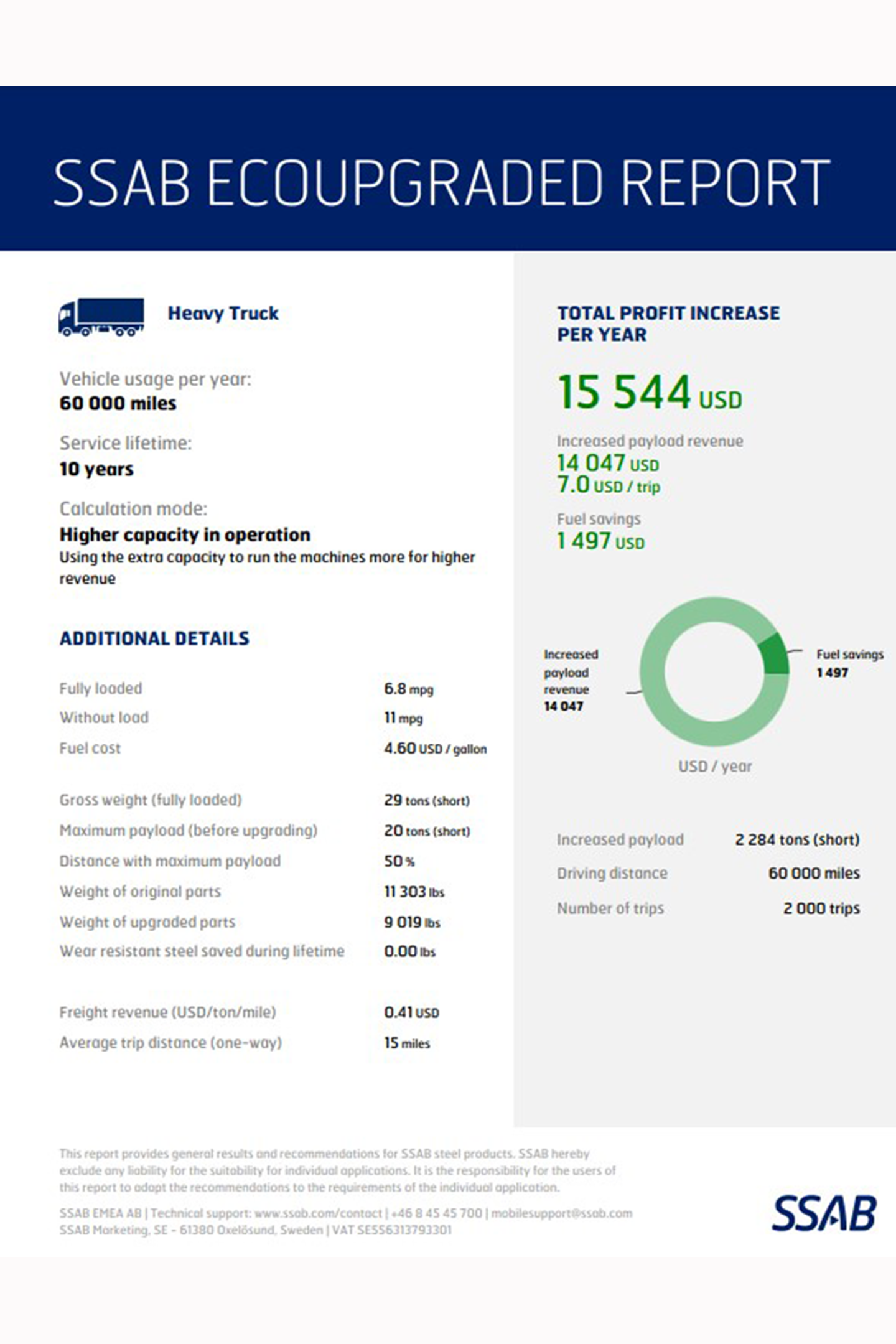896x1344 pixels.
Task: Click the 9 019 lbs upgraded parts weight
Action: pyautogui.click(x=412, y=922)
